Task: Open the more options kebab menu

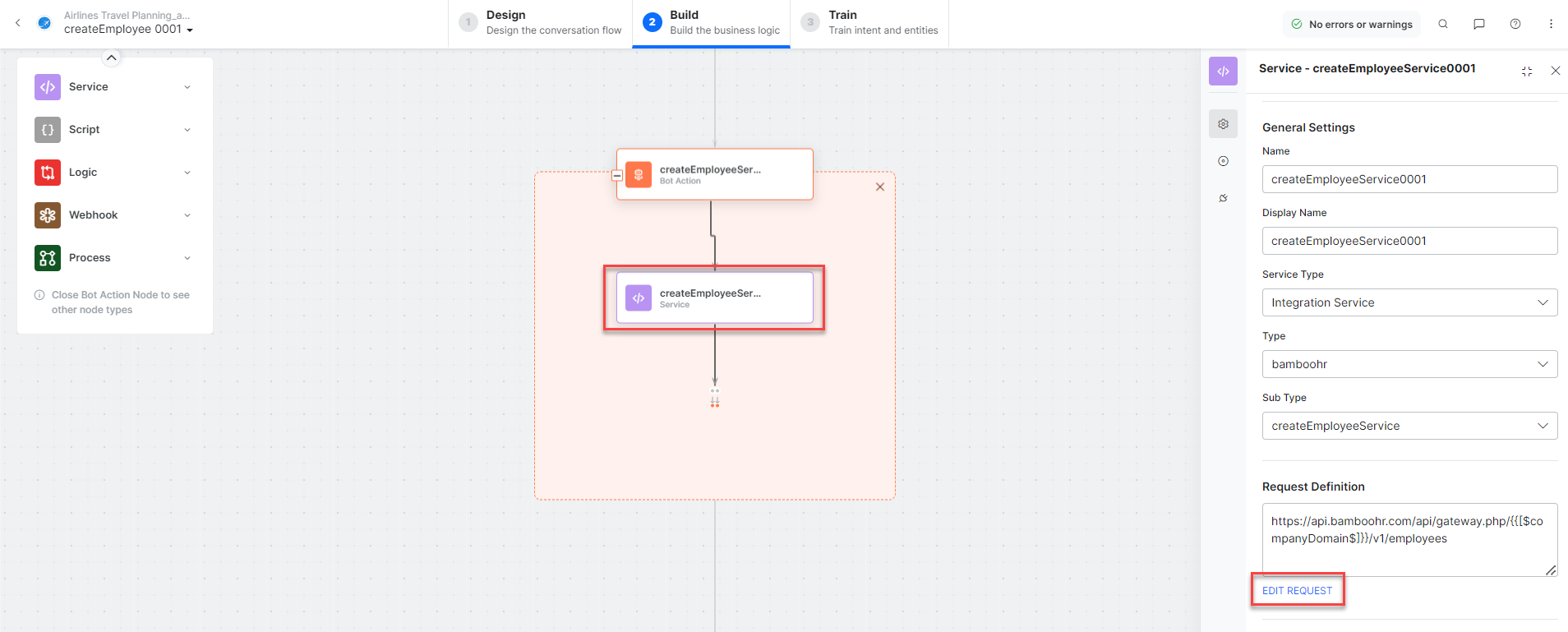Action: coord(1551,24)
